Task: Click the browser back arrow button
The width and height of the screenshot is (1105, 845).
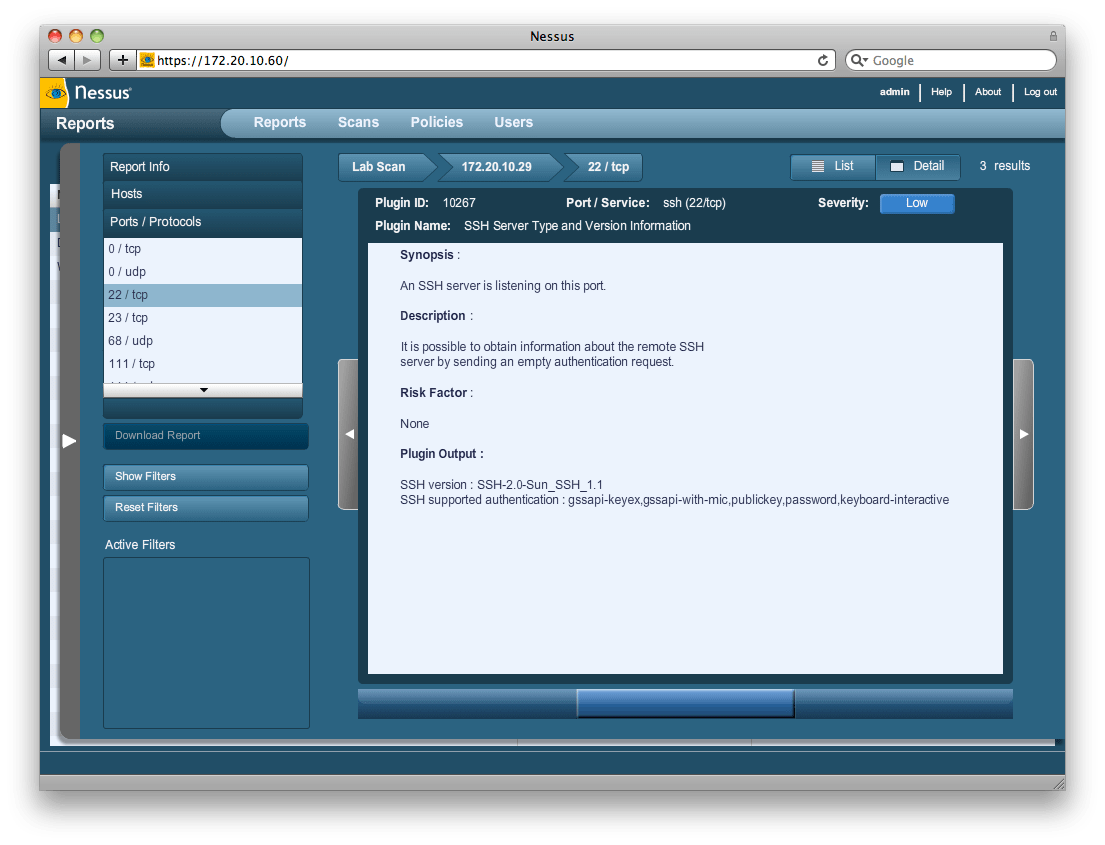Action: pyautogui.click(x=61, y=60)
